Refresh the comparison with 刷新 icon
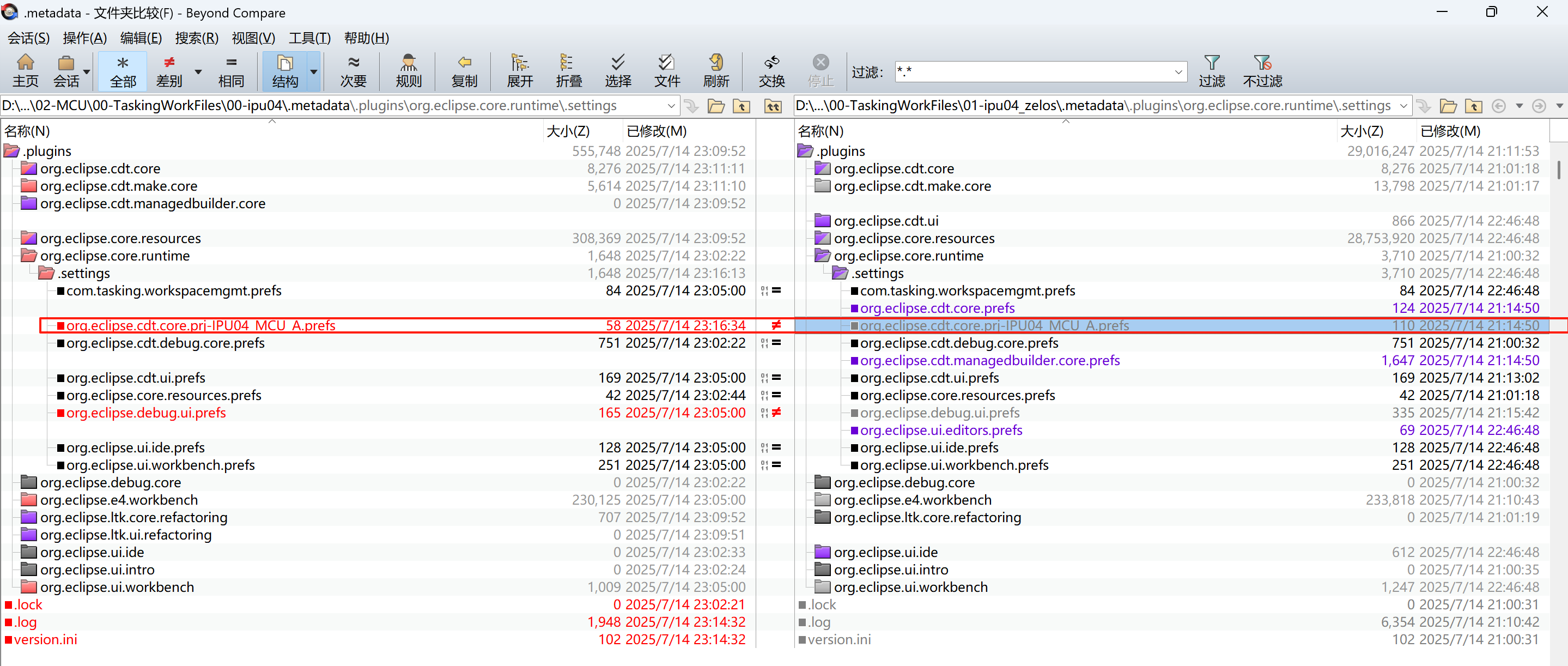This screenshot has height=666, width=1568. [716, 70]
